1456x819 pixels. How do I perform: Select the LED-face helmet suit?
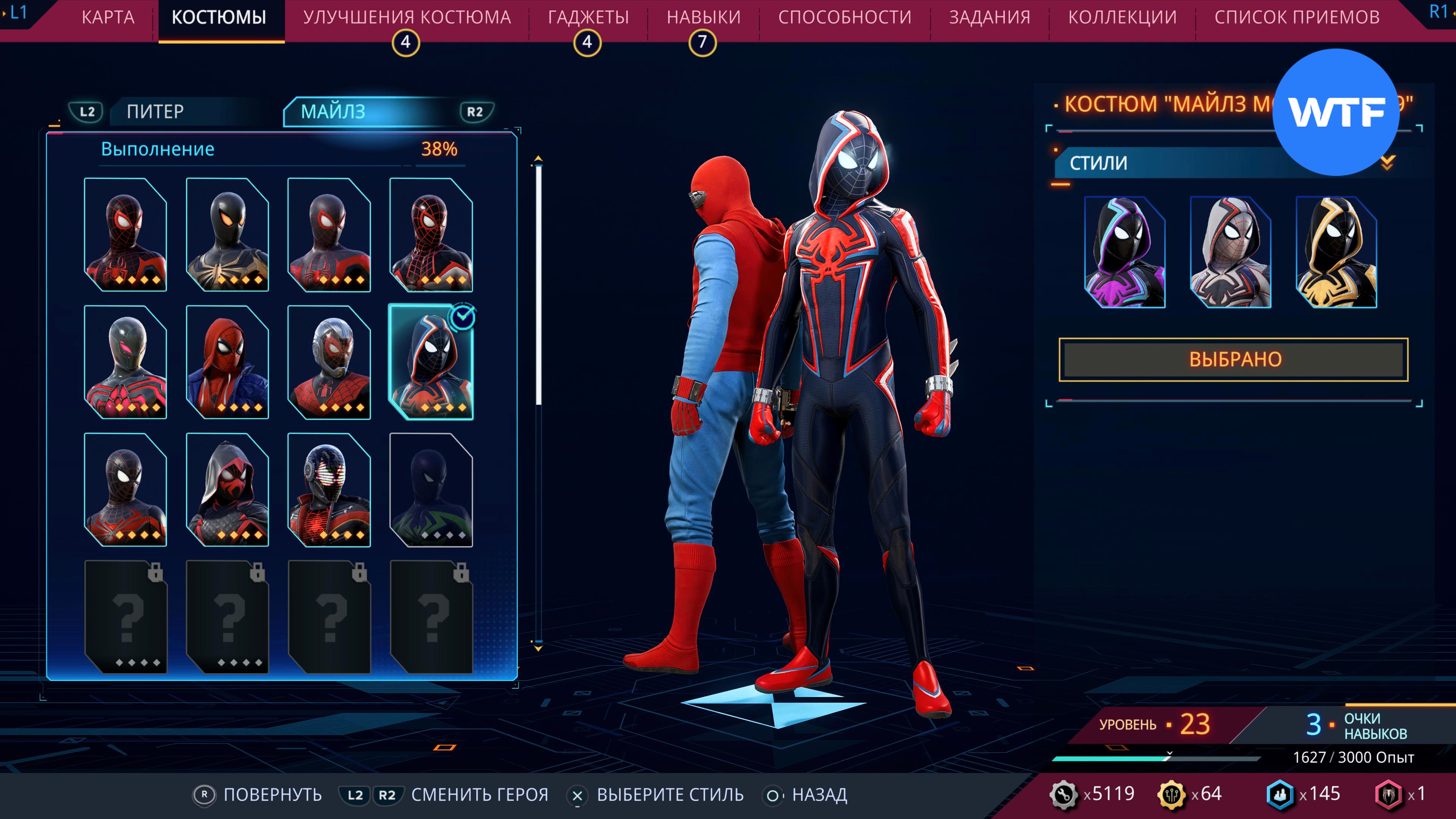click(329, 490)
